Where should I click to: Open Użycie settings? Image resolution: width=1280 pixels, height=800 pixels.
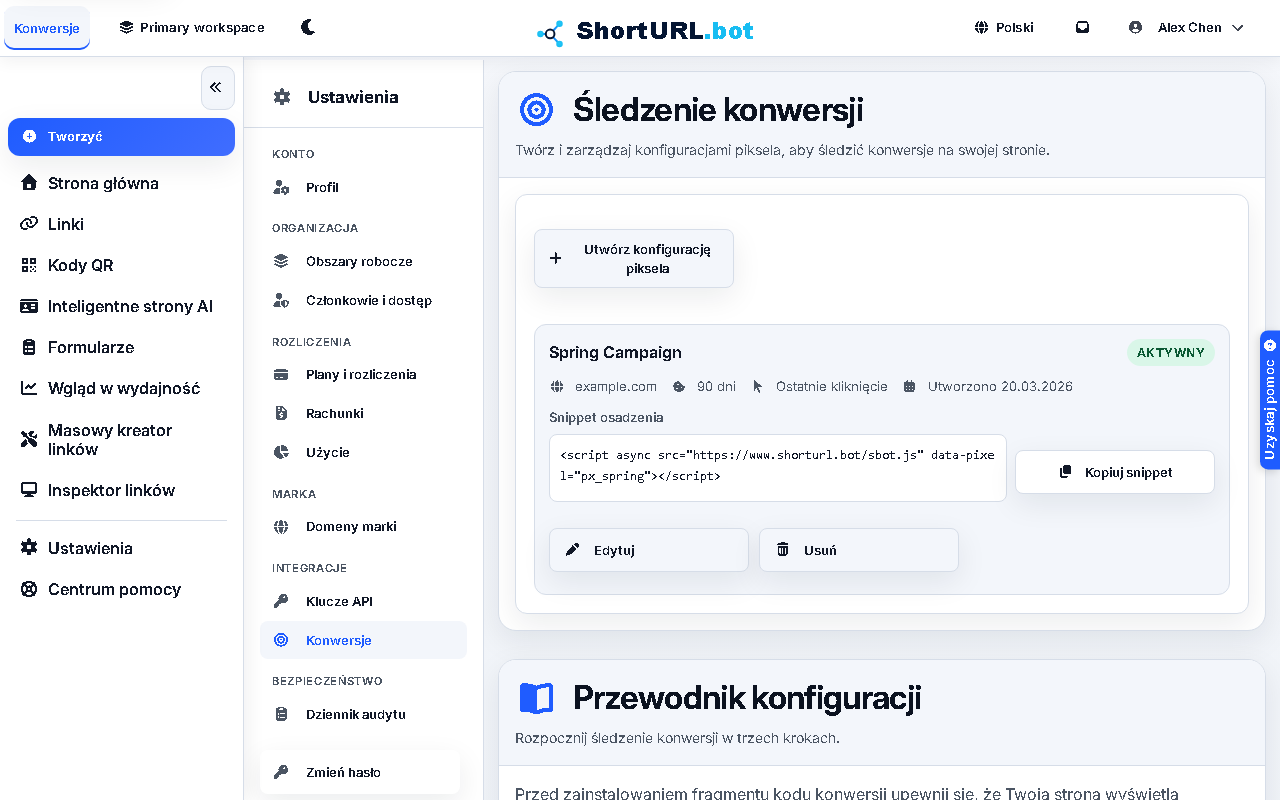(x=363, y=452)
